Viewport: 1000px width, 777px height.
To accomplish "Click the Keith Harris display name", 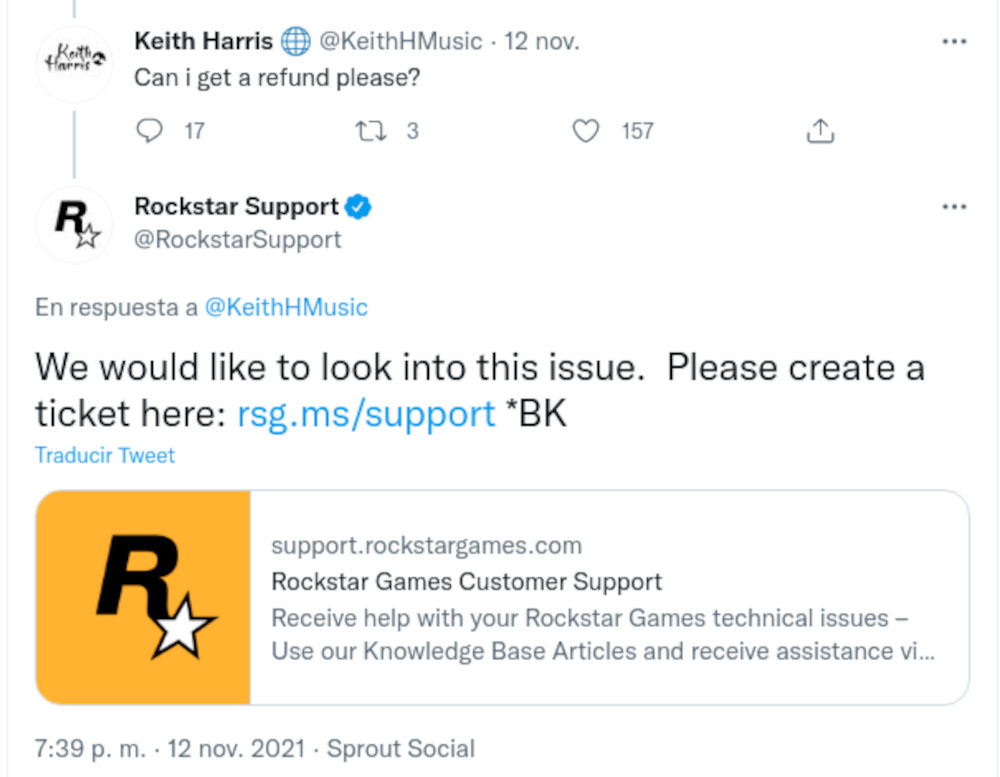I will tap(203, 42).
